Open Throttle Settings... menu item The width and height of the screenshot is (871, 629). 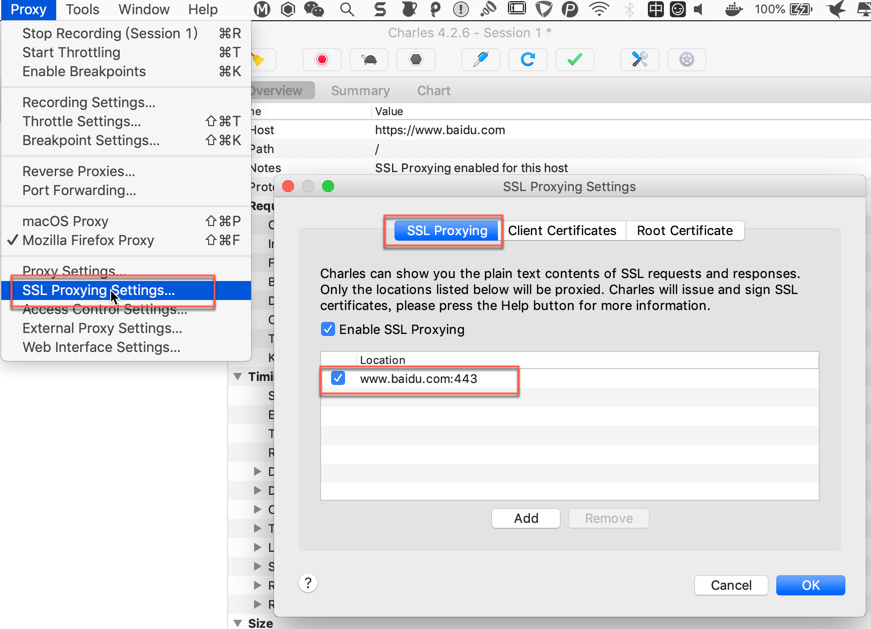[x=126, y=121]
